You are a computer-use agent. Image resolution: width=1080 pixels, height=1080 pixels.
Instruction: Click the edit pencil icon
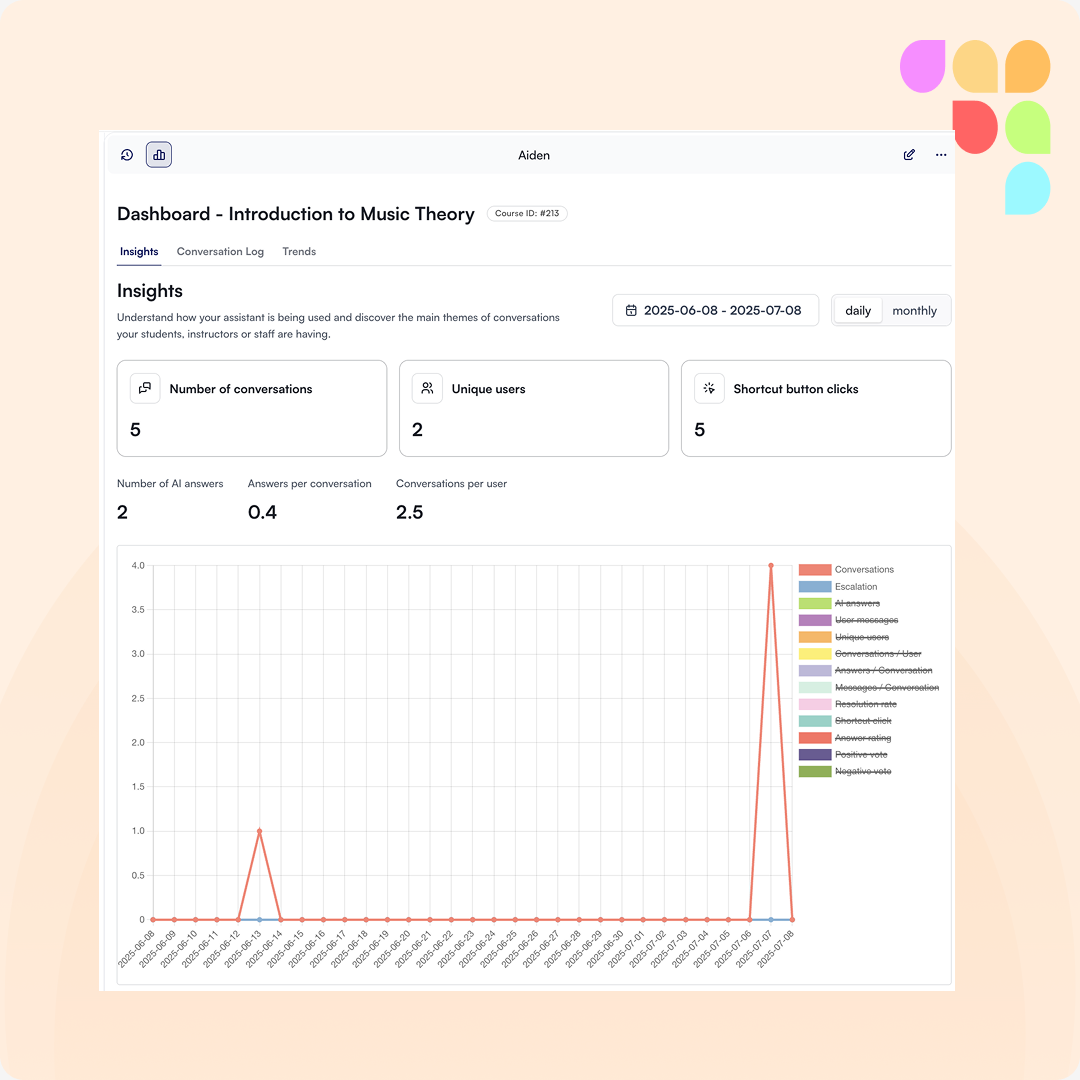(x=909, y=155)
